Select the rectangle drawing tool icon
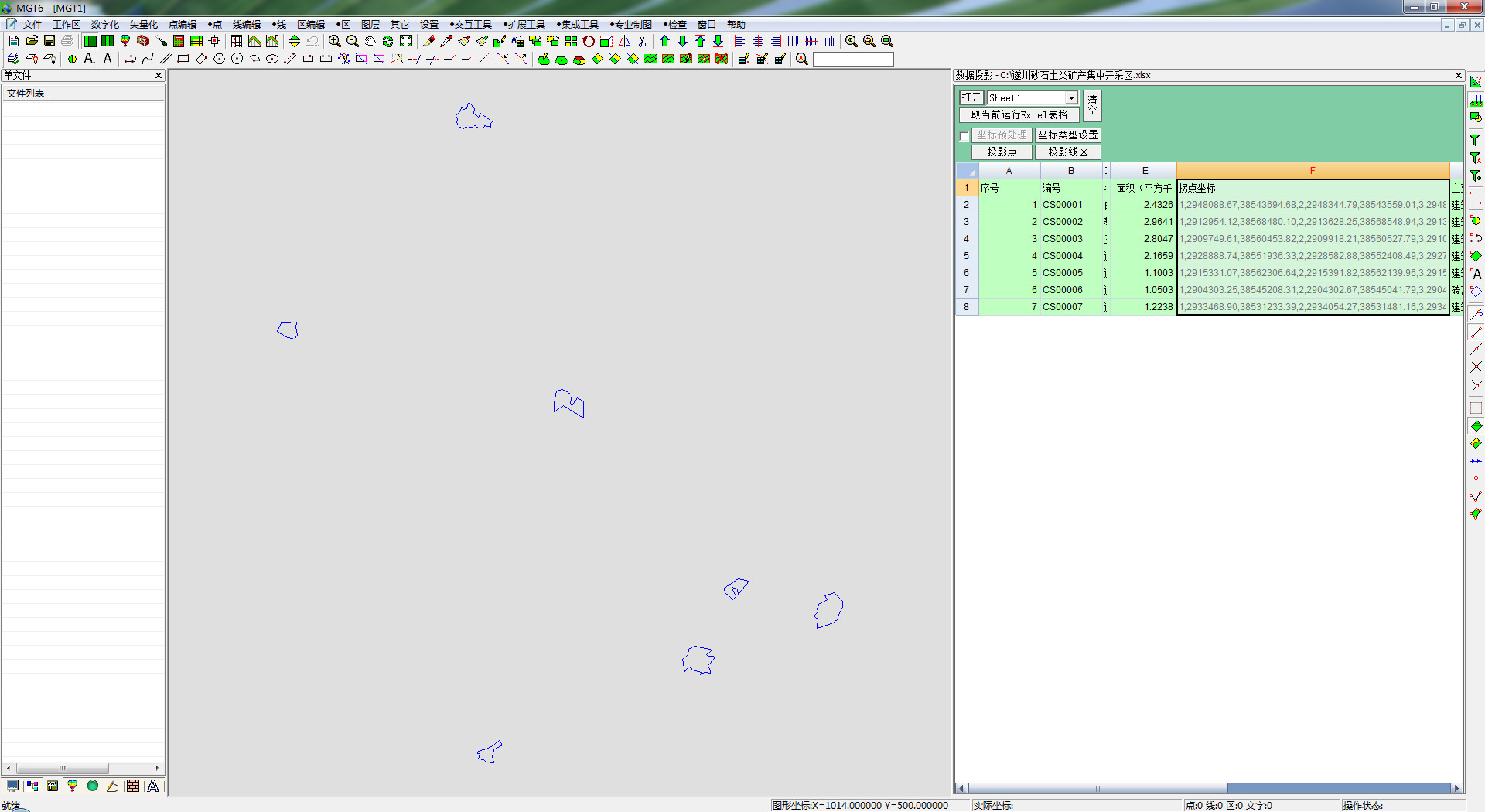This screenshot has height=812, width=1485. pos(183,59)
